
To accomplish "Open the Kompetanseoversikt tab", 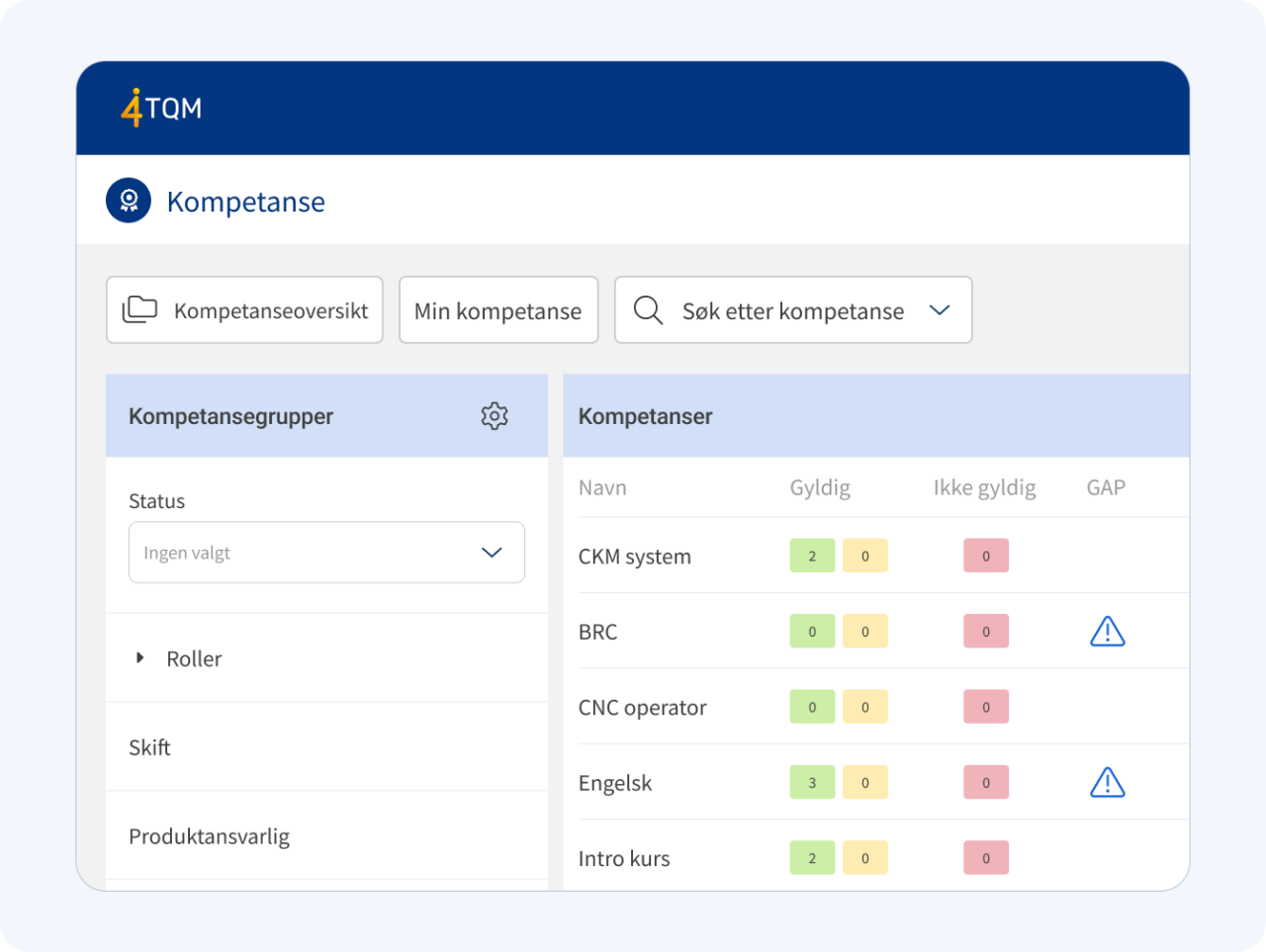I will tap(244, 310).
